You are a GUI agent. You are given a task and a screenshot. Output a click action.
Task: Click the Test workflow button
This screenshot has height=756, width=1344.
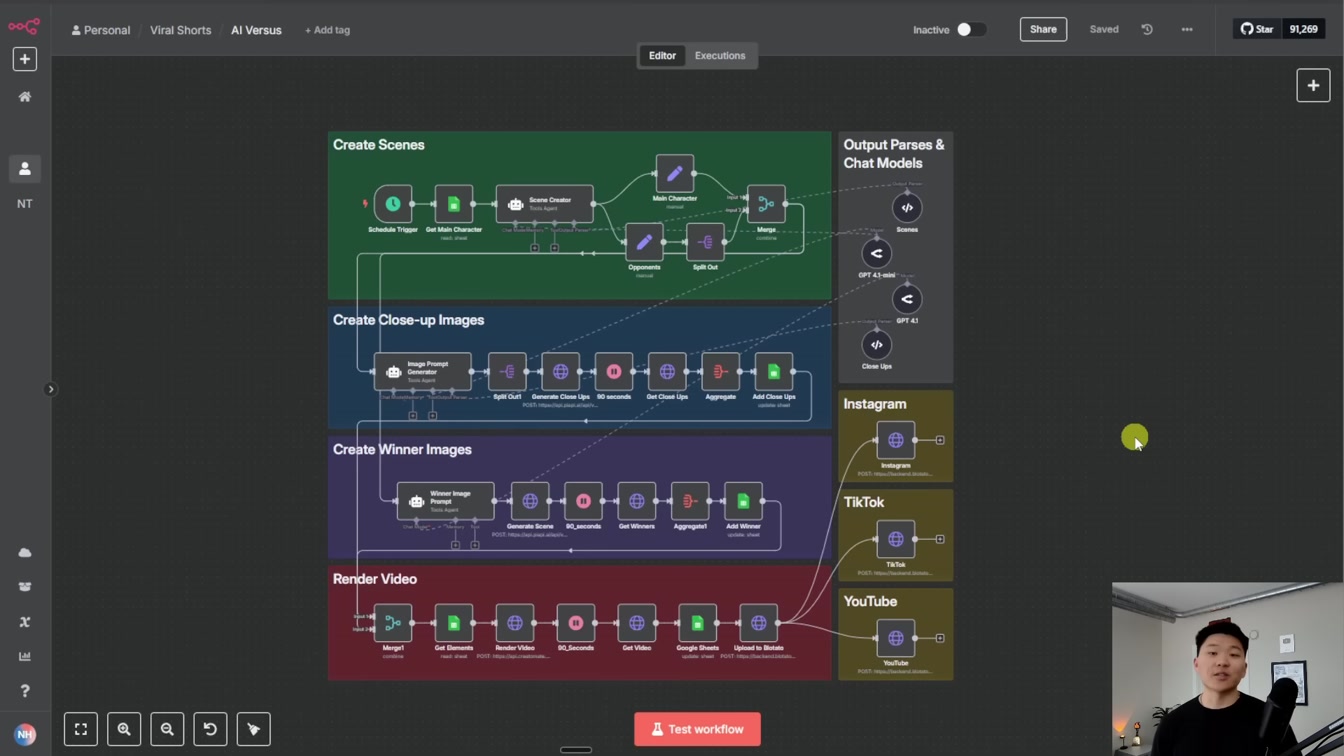[x=697, y=729]
